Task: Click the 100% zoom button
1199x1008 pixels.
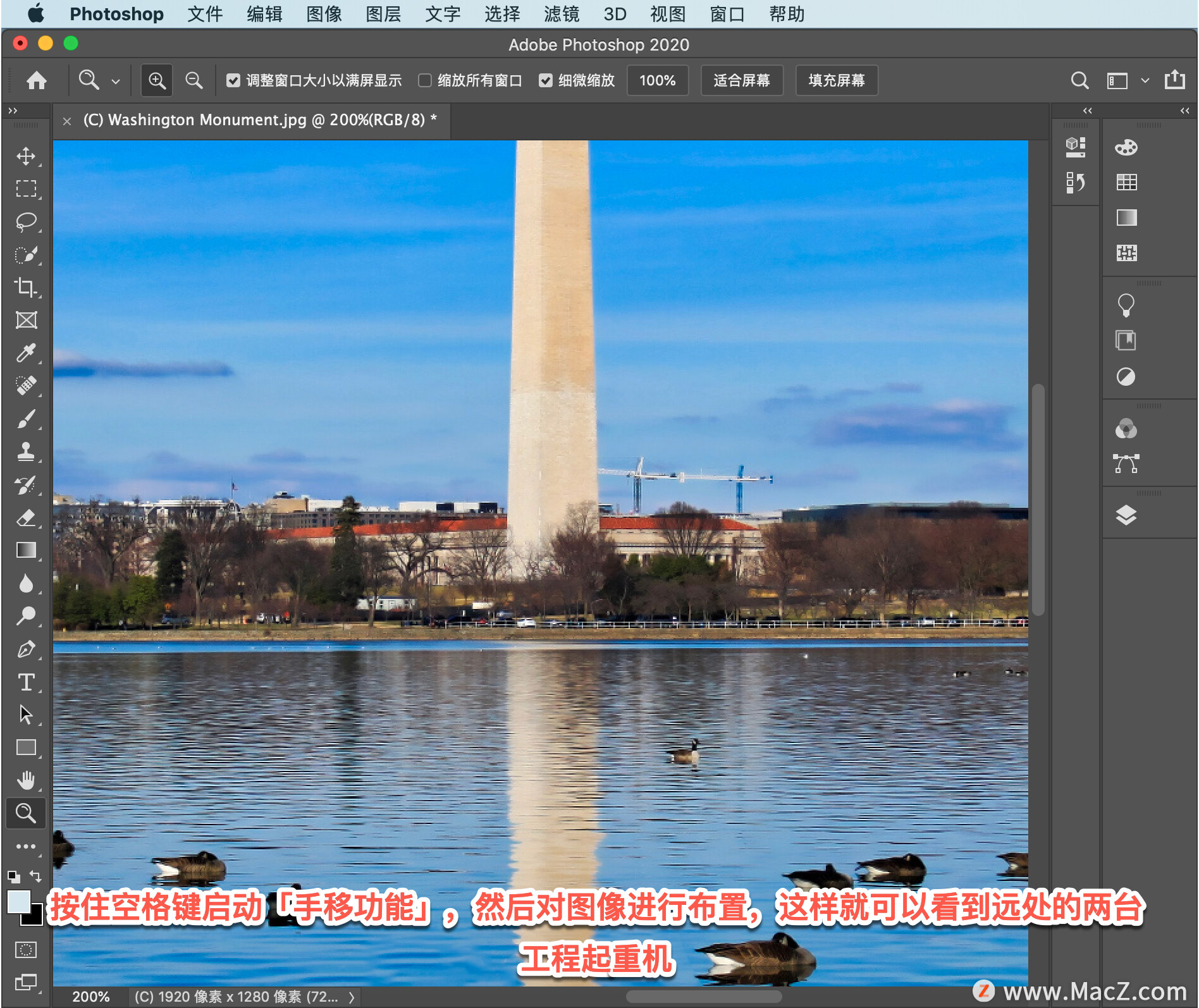Action: (658, 80)
